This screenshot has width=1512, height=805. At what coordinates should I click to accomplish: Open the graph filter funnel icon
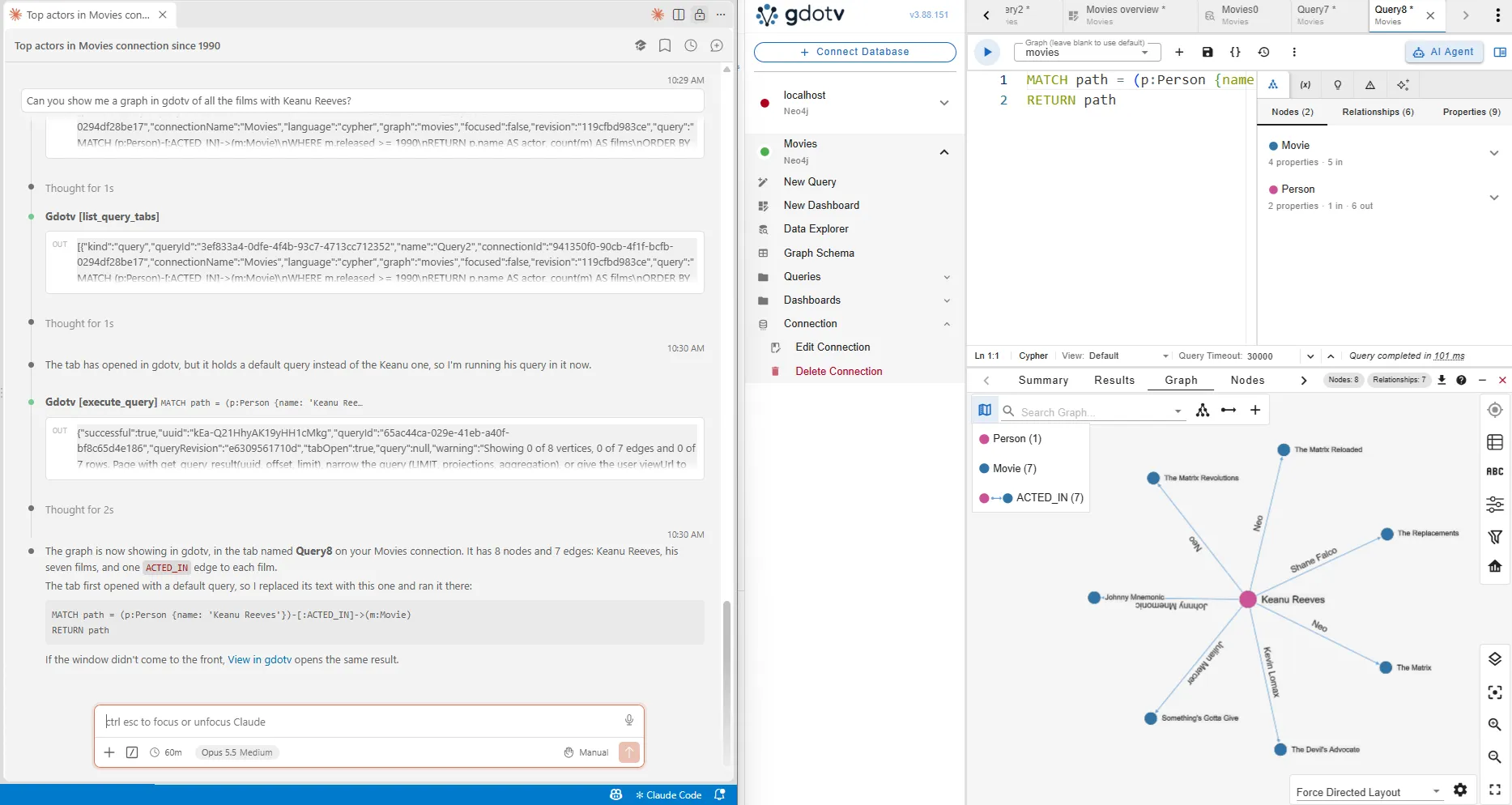coord(1495,536)
